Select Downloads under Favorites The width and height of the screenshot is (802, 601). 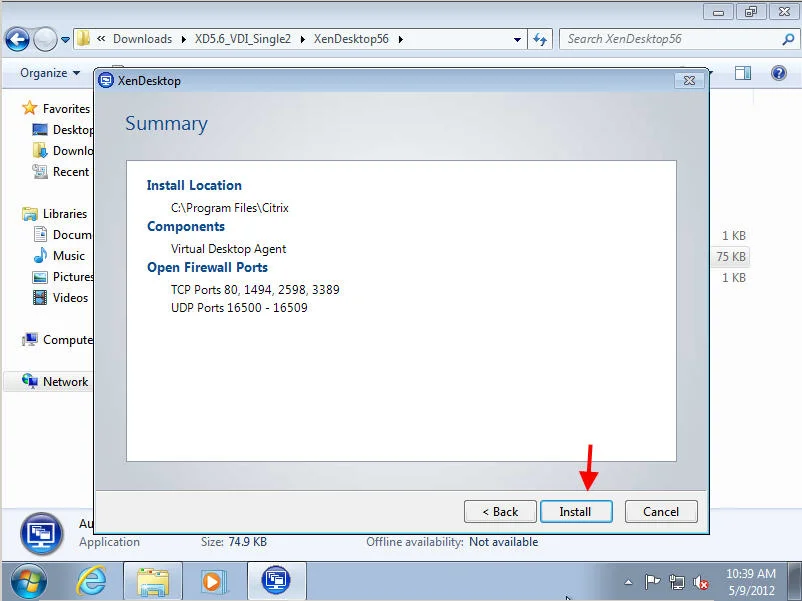(73, 150)
